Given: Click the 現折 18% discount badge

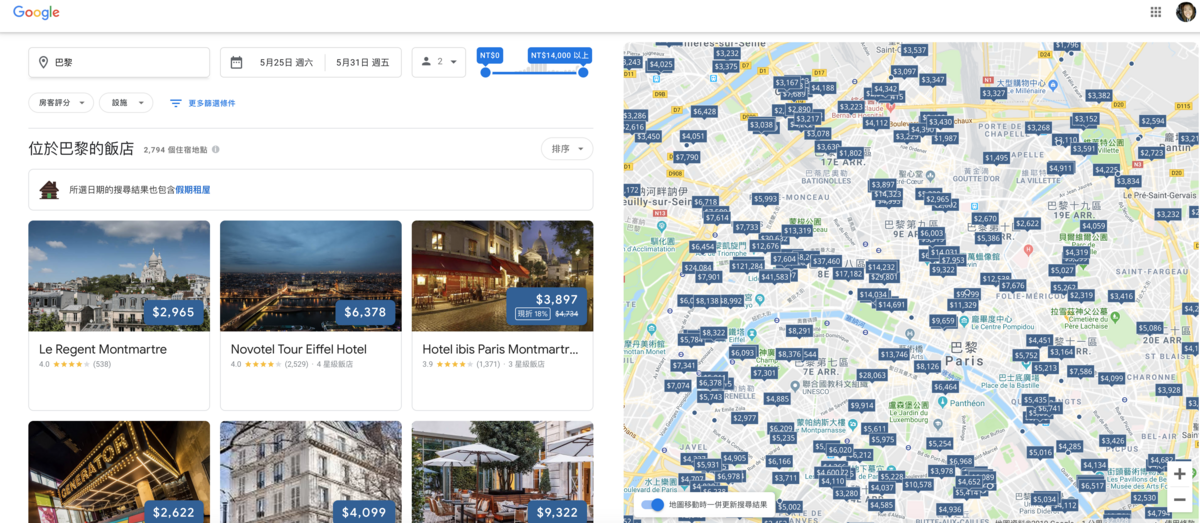Looking at the screenshot, I should 532,314.
